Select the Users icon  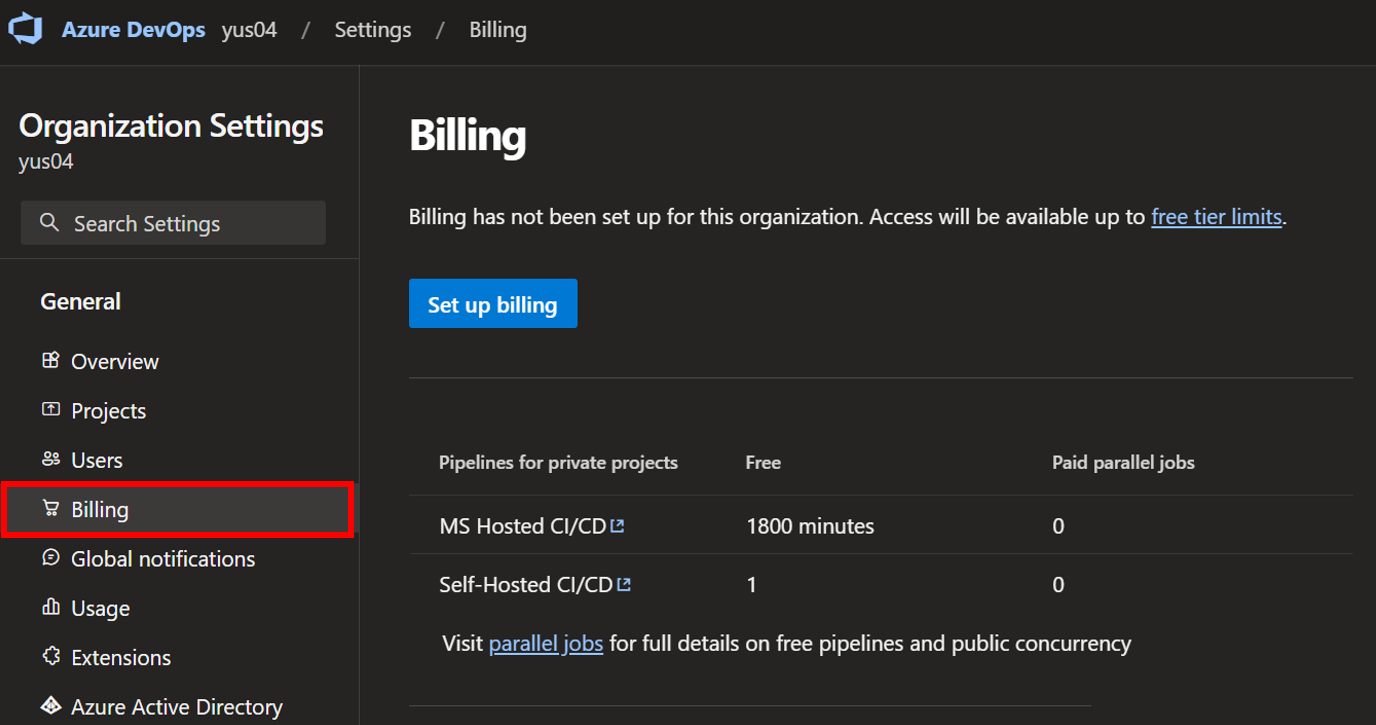pos(49,459)
